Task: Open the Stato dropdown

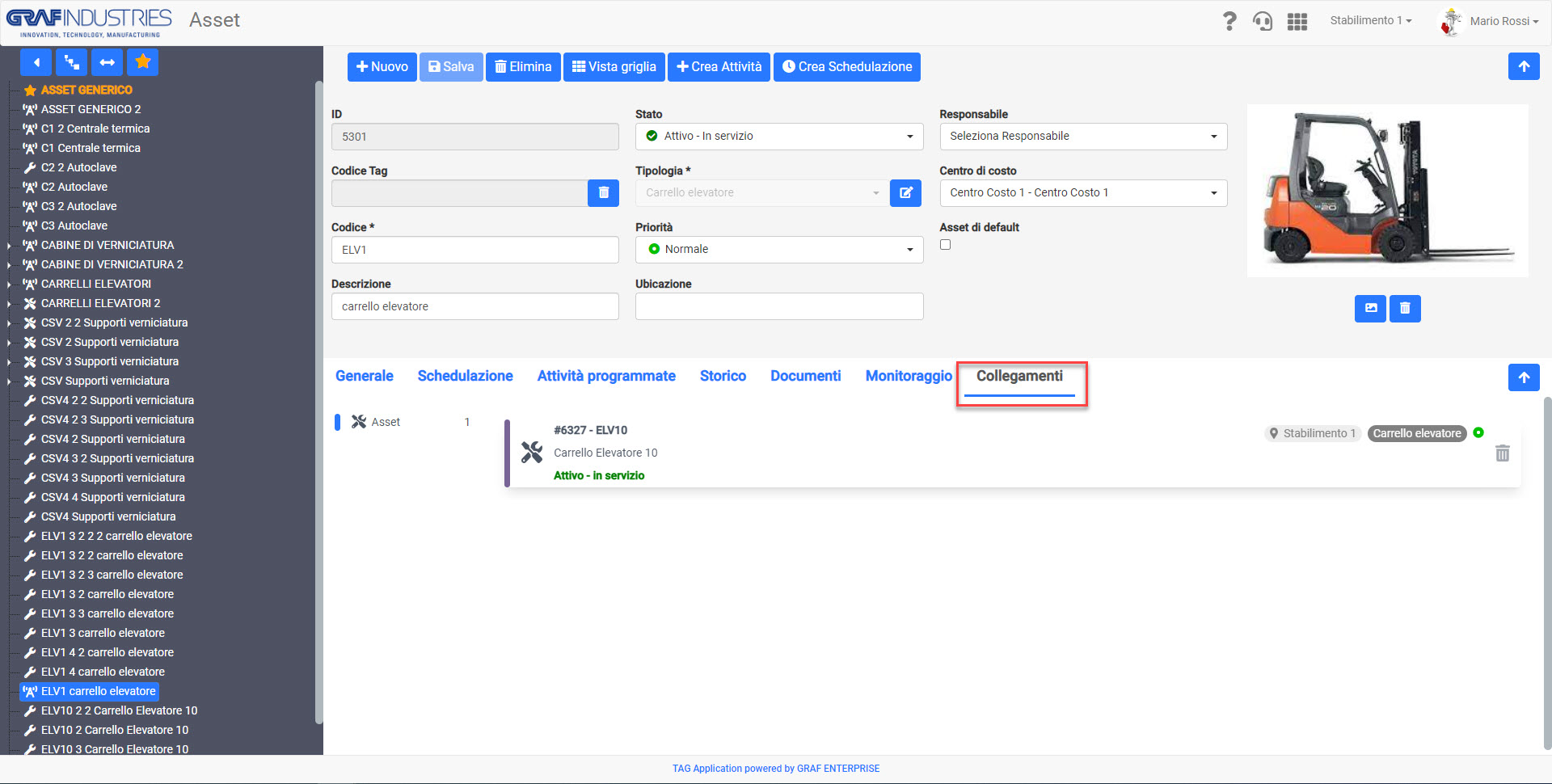Action: tap(779, 136)
